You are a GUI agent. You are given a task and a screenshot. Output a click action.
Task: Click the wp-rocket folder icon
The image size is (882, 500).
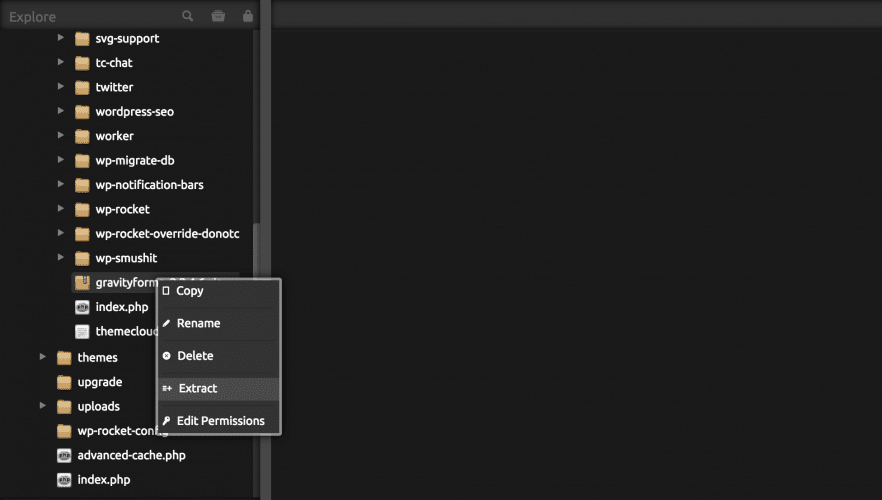tap(83, 210)
